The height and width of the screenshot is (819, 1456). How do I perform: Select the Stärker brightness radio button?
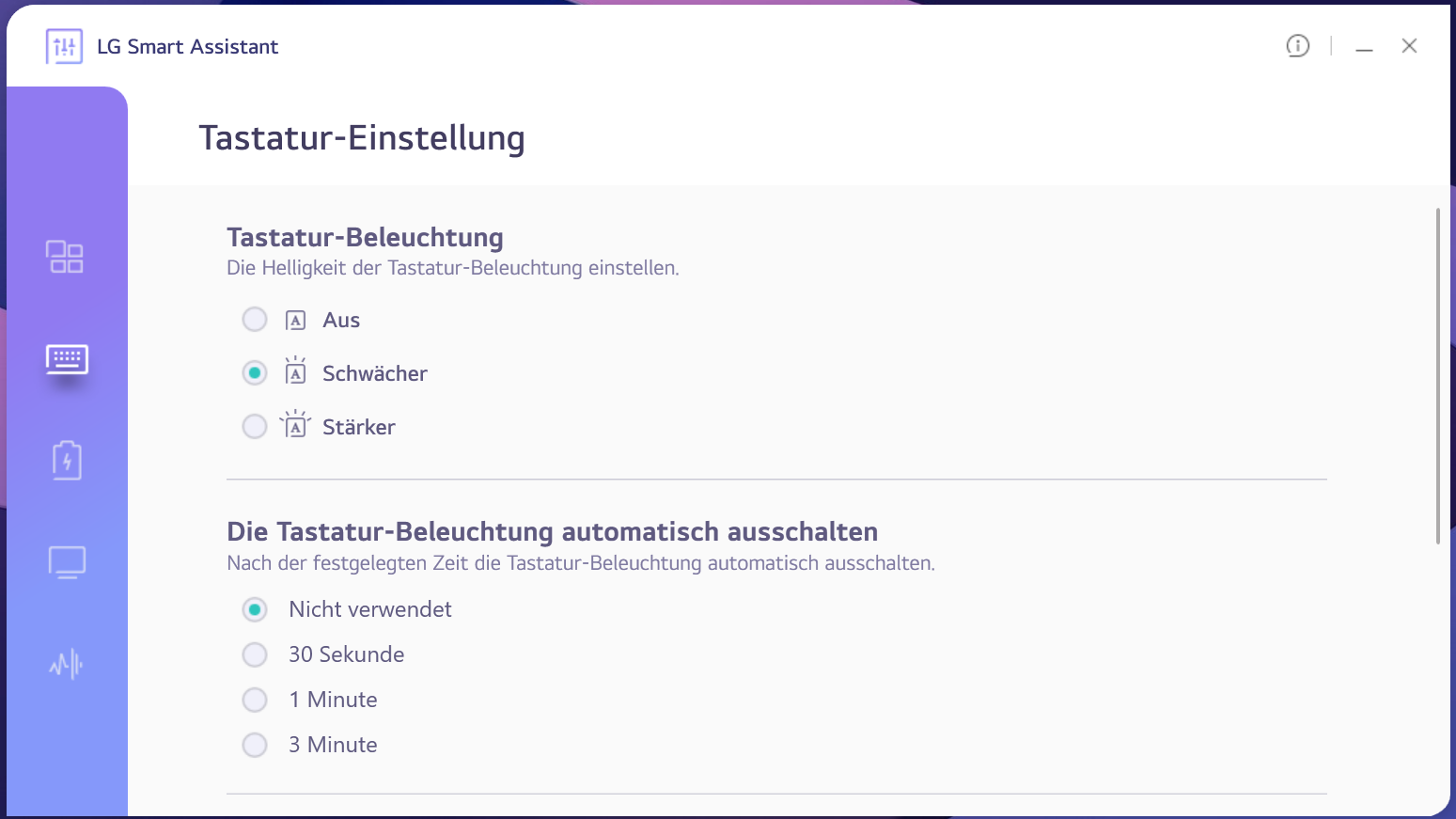point(255,427)
